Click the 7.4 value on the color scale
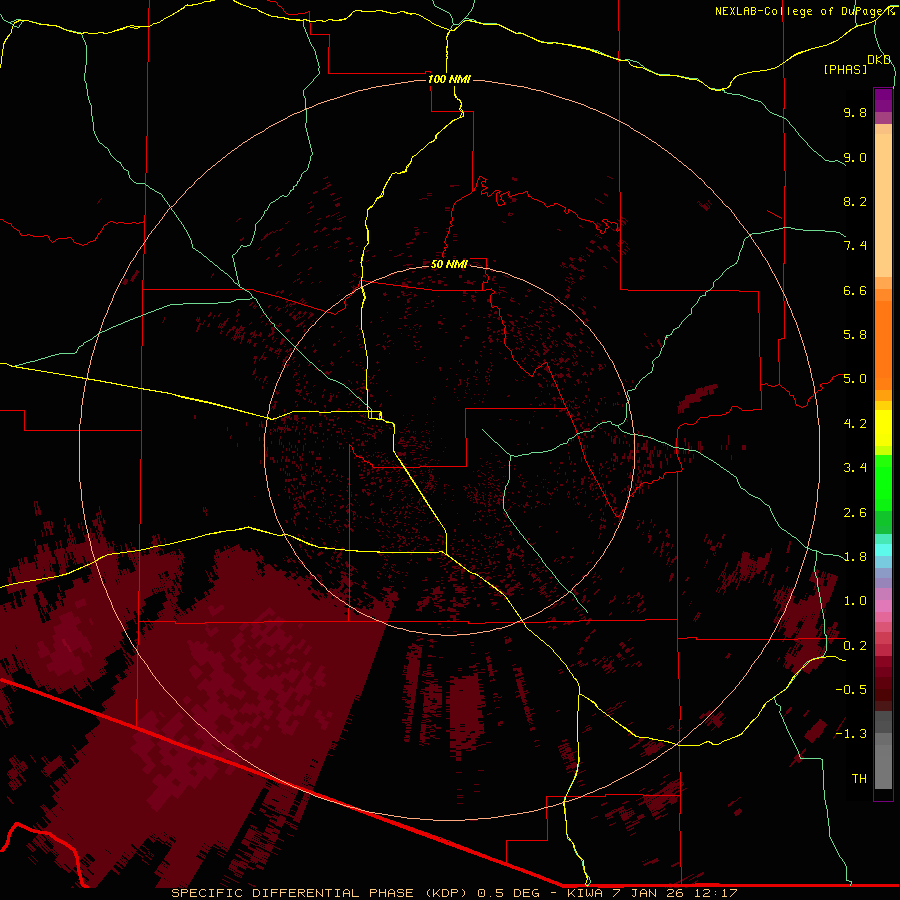The image size is (900, 900). (x=855, y=246)
